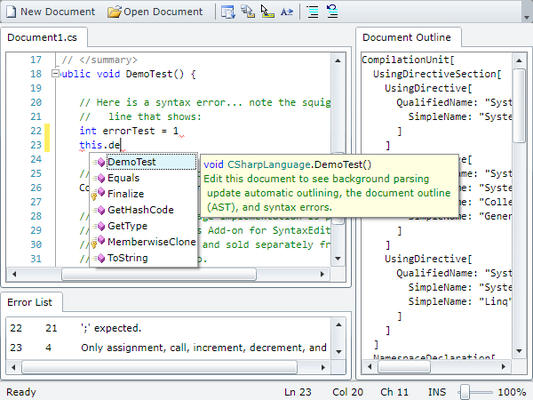Click the Document Outline vertical scrollbar thumb
The height and width of the screenshot is (400, 533).
click(519, 105)
